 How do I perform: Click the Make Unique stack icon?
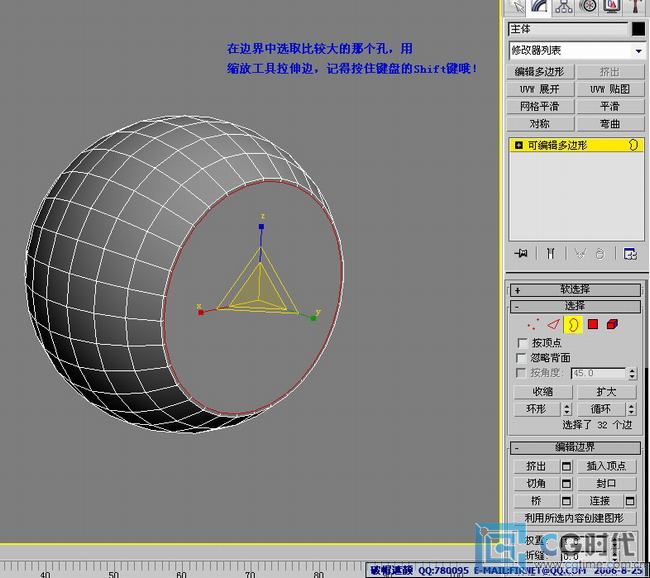click(580, 253)
